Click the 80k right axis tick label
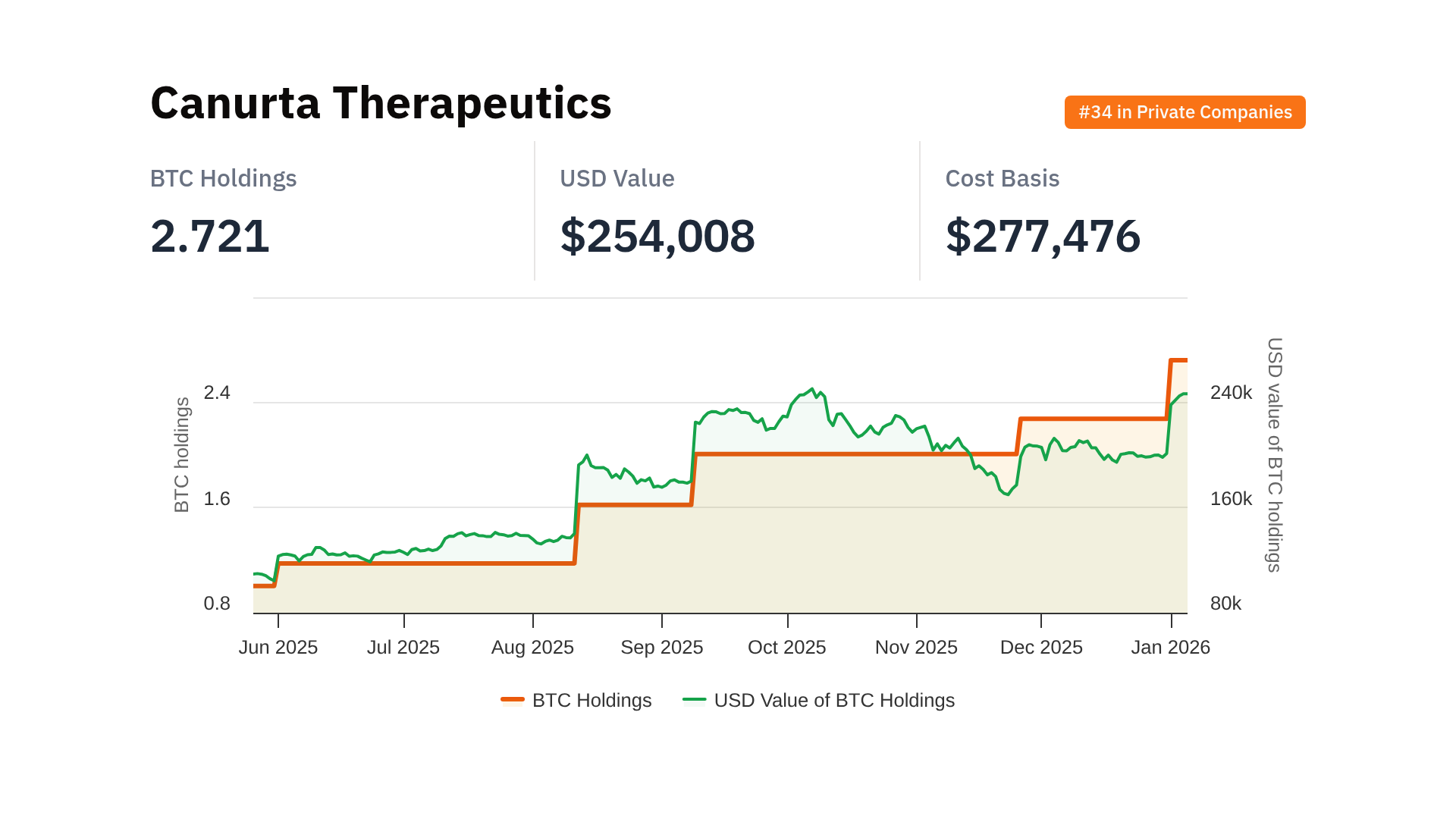Image resolution: width=1456 pixels, height=819 pixels. coord(1225,604)
